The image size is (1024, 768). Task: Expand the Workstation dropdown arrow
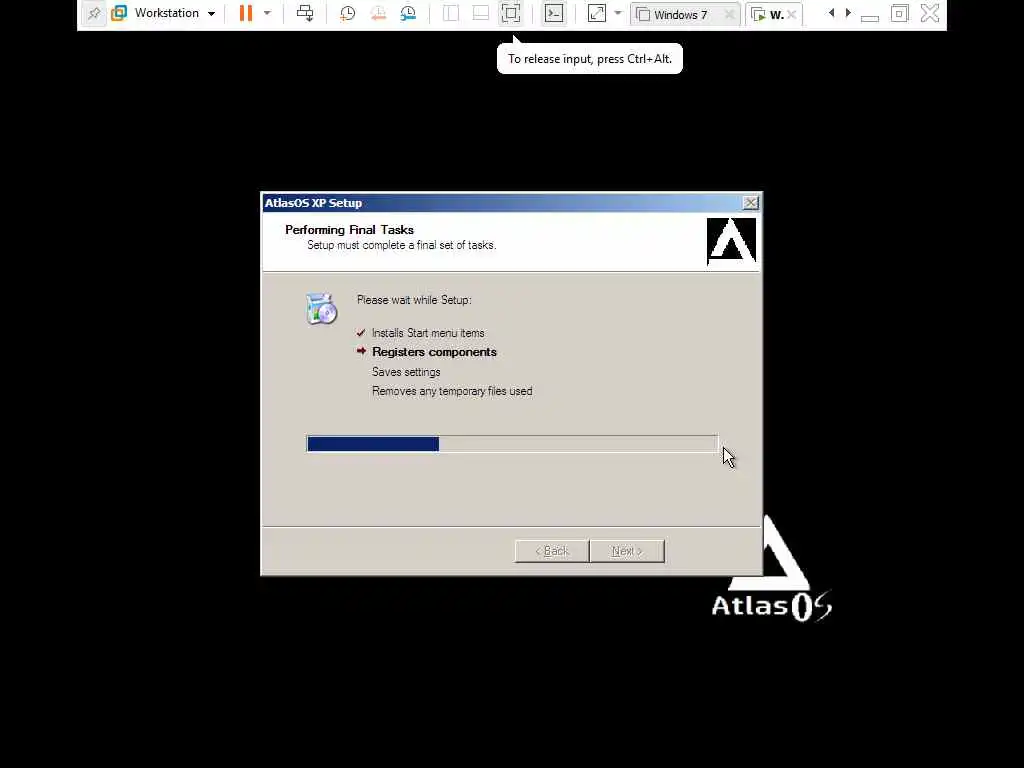(x=211, y=14)
